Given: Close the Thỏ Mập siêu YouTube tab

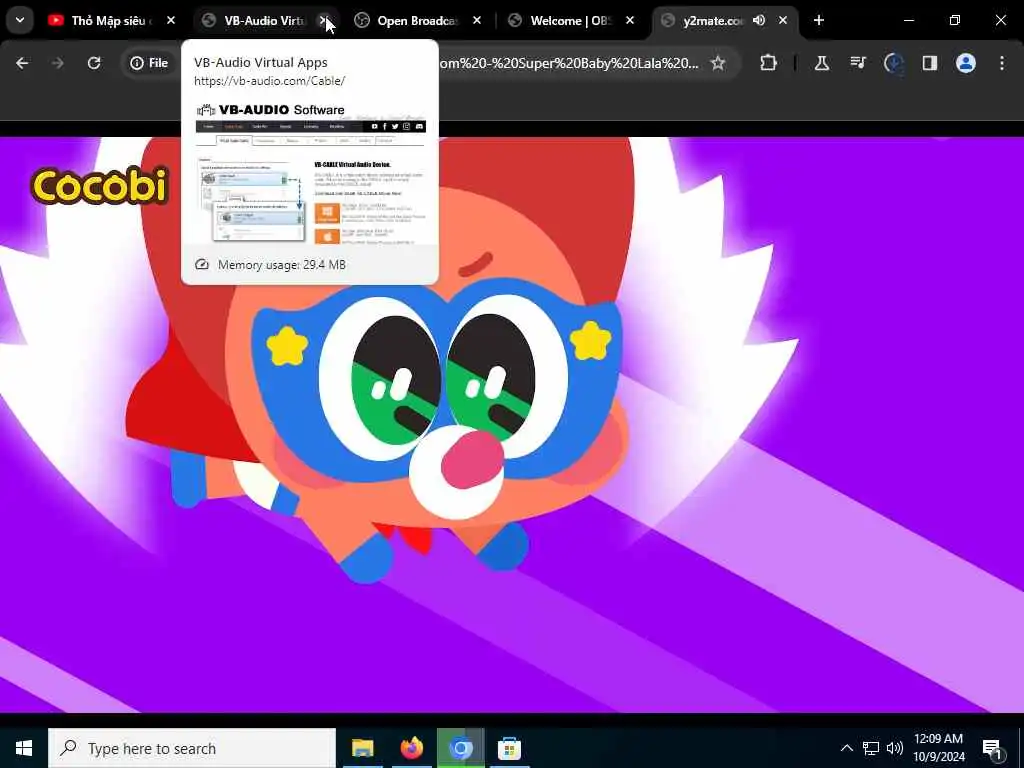Looking at the screenshot, I should pos(170,21).
